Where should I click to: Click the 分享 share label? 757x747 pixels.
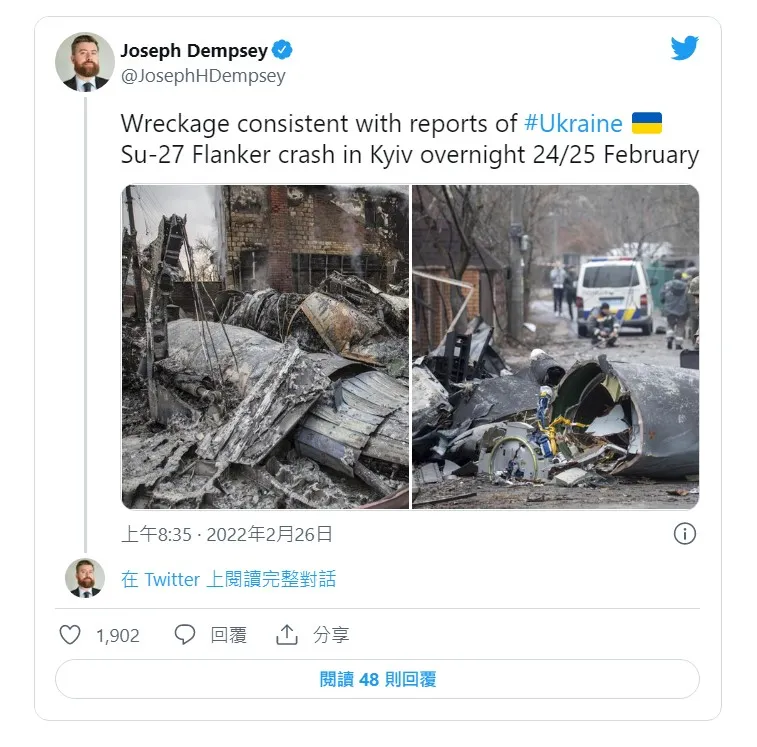(x=331, y=635)
